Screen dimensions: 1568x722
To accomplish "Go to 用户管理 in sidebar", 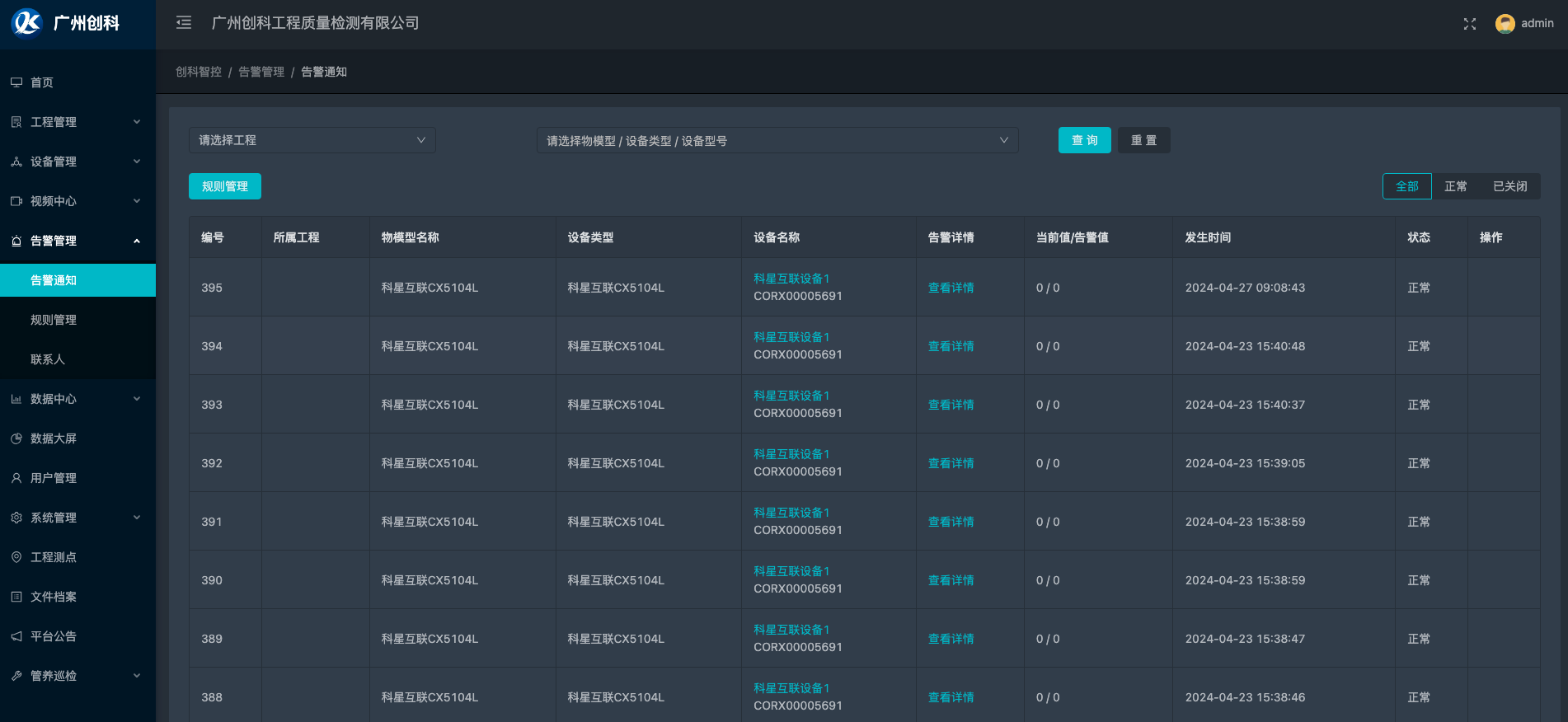I will [54, 478].
